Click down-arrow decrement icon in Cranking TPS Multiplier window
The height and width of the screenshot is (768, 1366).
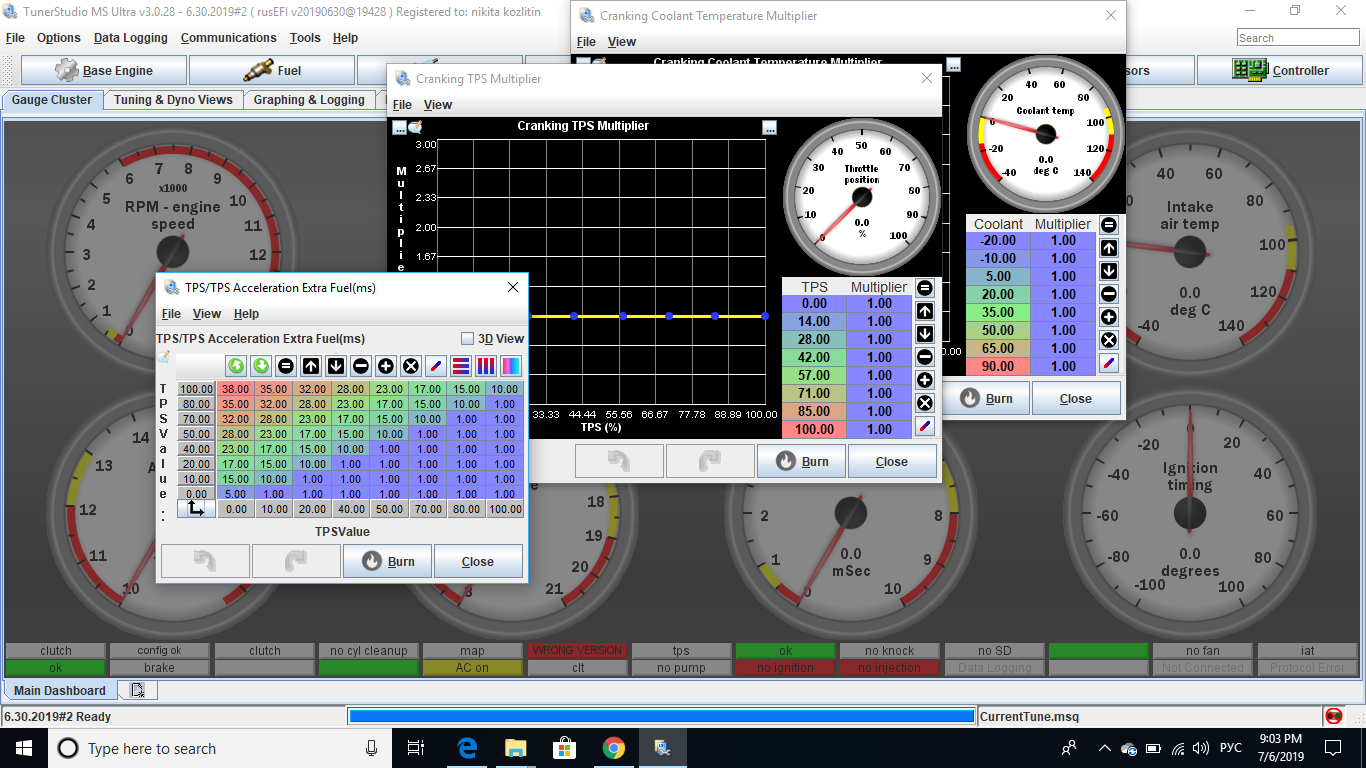[x=925, y=334]
